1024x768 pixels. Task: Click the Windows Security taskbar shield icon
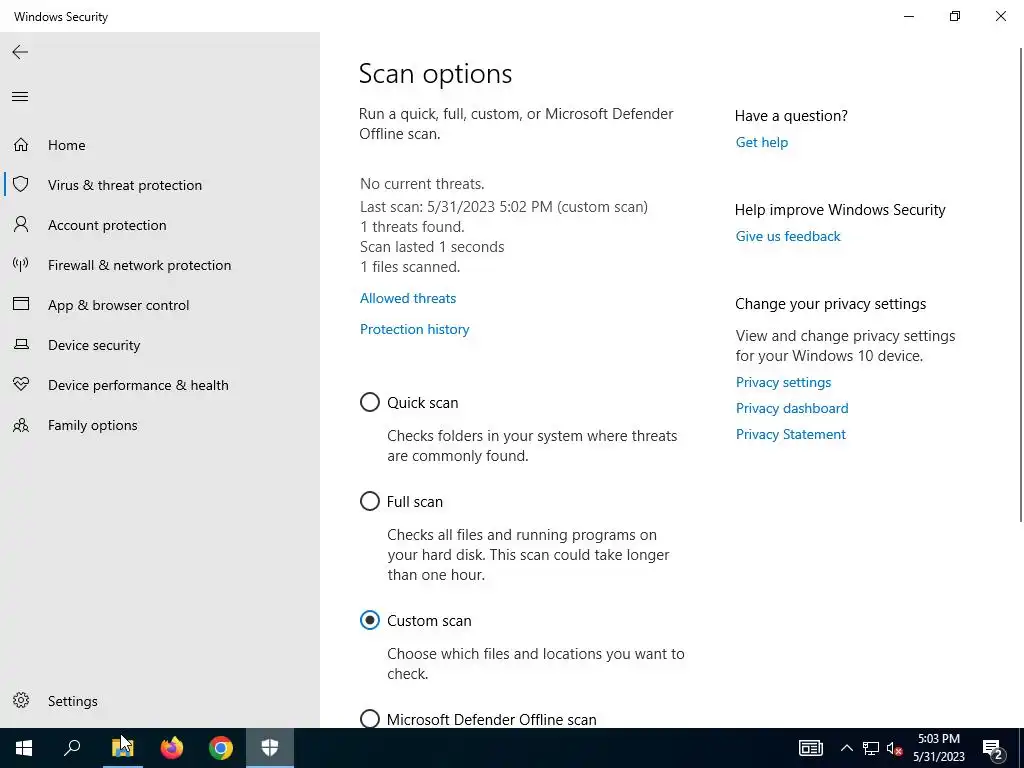(x=270, y=748)
